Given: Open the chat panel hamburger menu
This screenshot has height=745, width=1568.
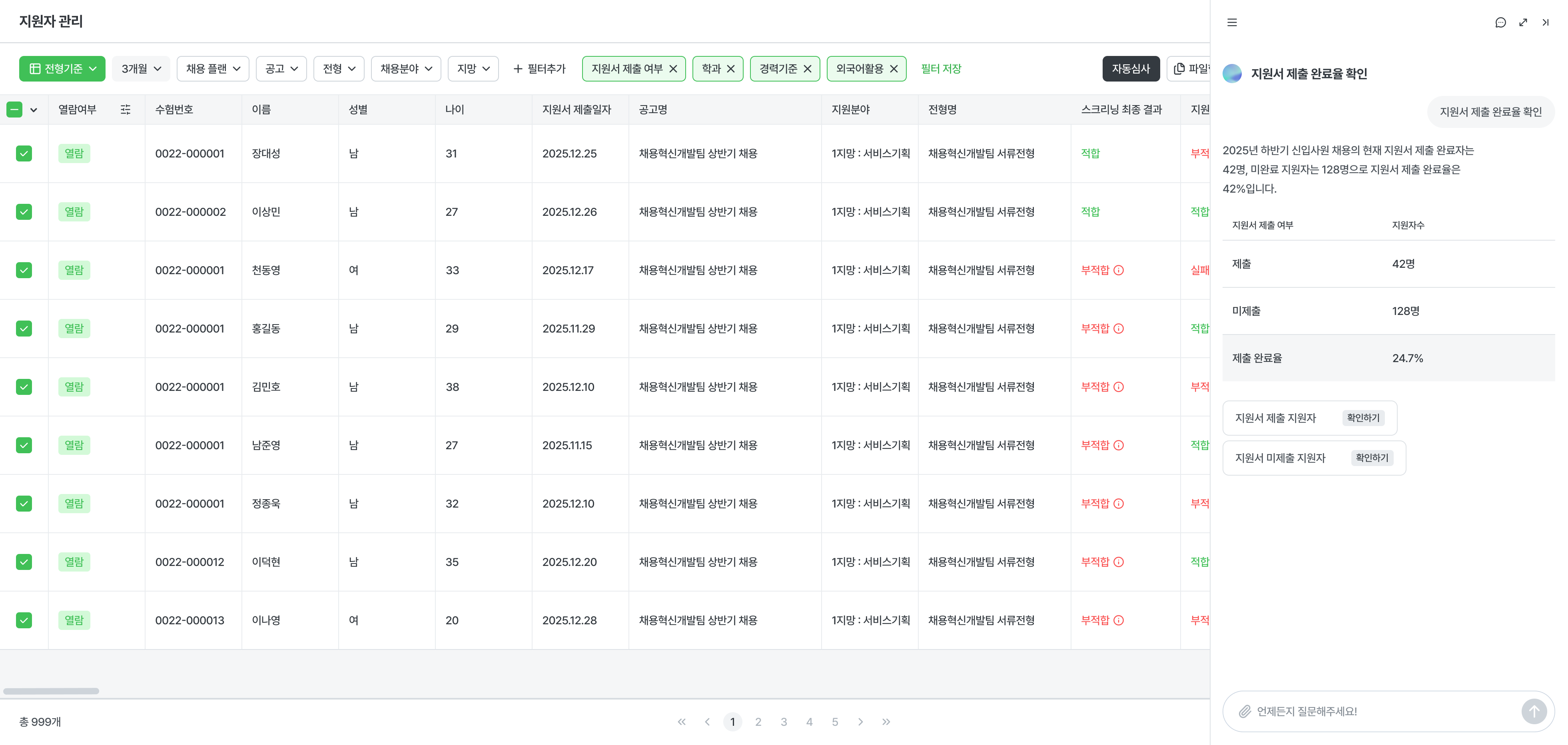Looking at the screenshot, I should pos(1232,22).
